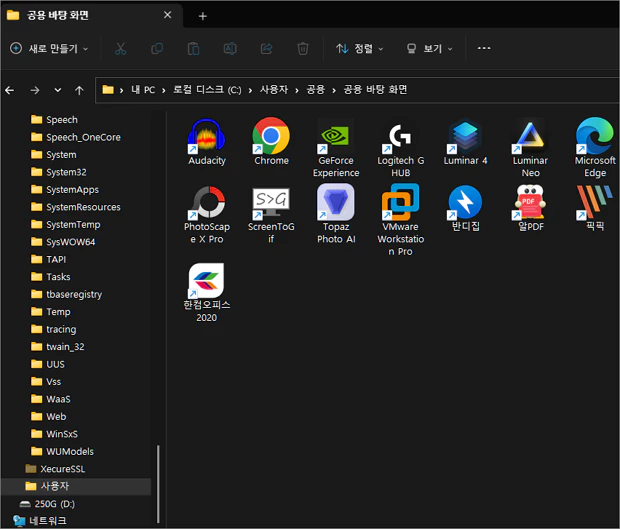Select System32 folder in tree
Viewport: 620px width, 529px height.
coord(59,172)
